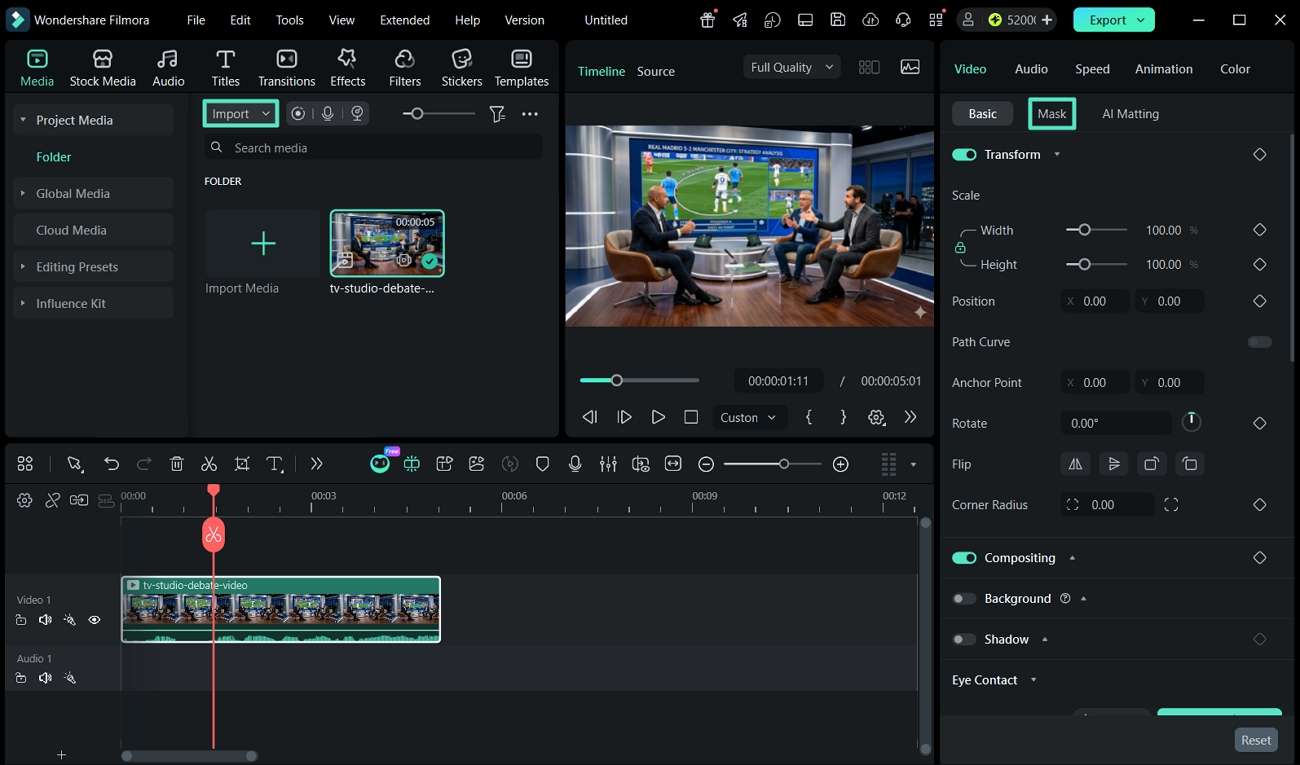Click the preview playback progress slider
Viewport: 1300px width, 765px height.
(640, 380)
